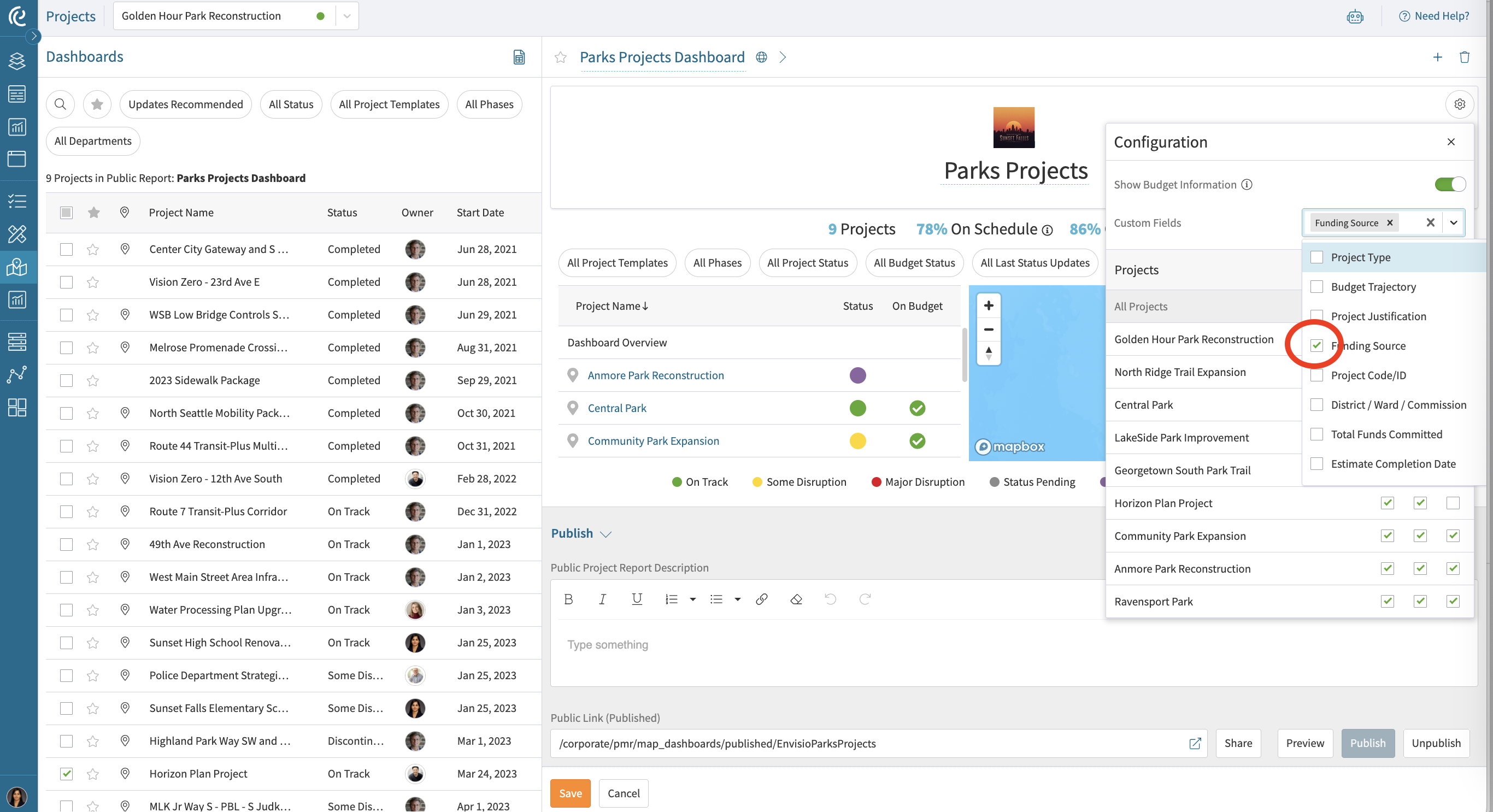
Task: Add a new dashboard with plus icon
Action: pyautogui.click(x=1437, y=57)
